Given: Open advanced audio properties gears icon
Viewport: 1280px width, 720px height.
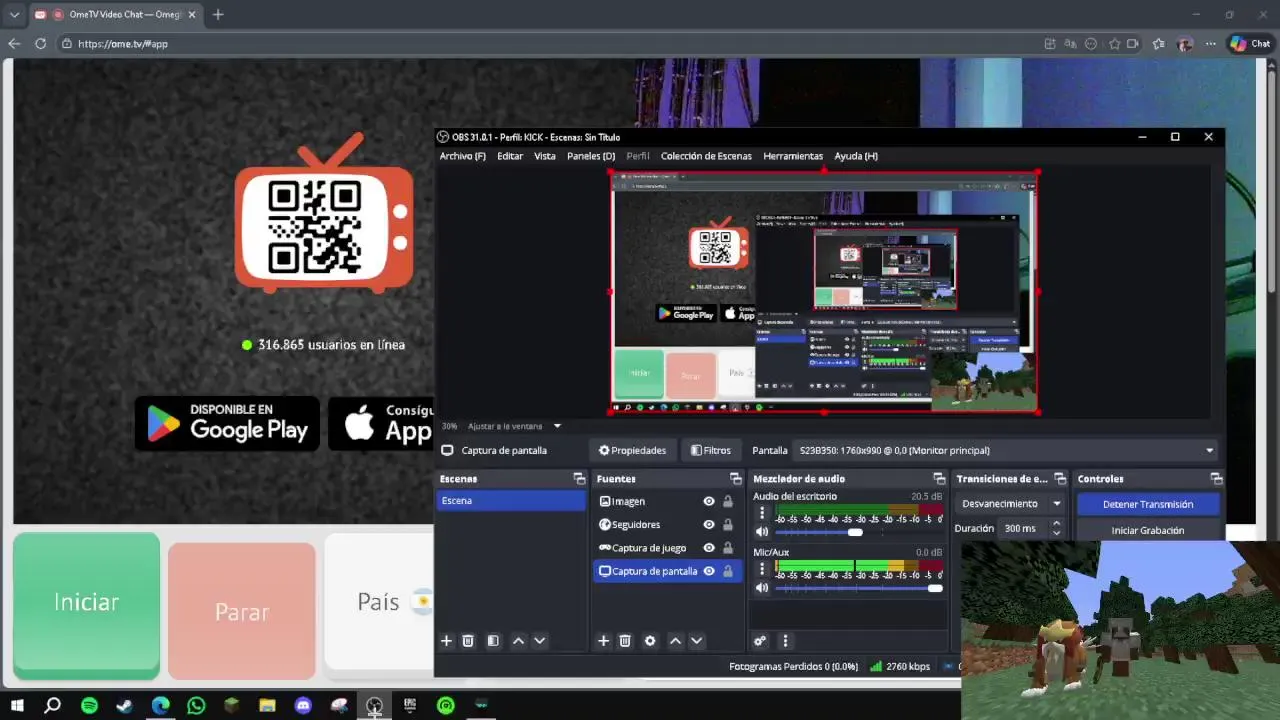Looking at the screenshot, I should click(760, 641).
